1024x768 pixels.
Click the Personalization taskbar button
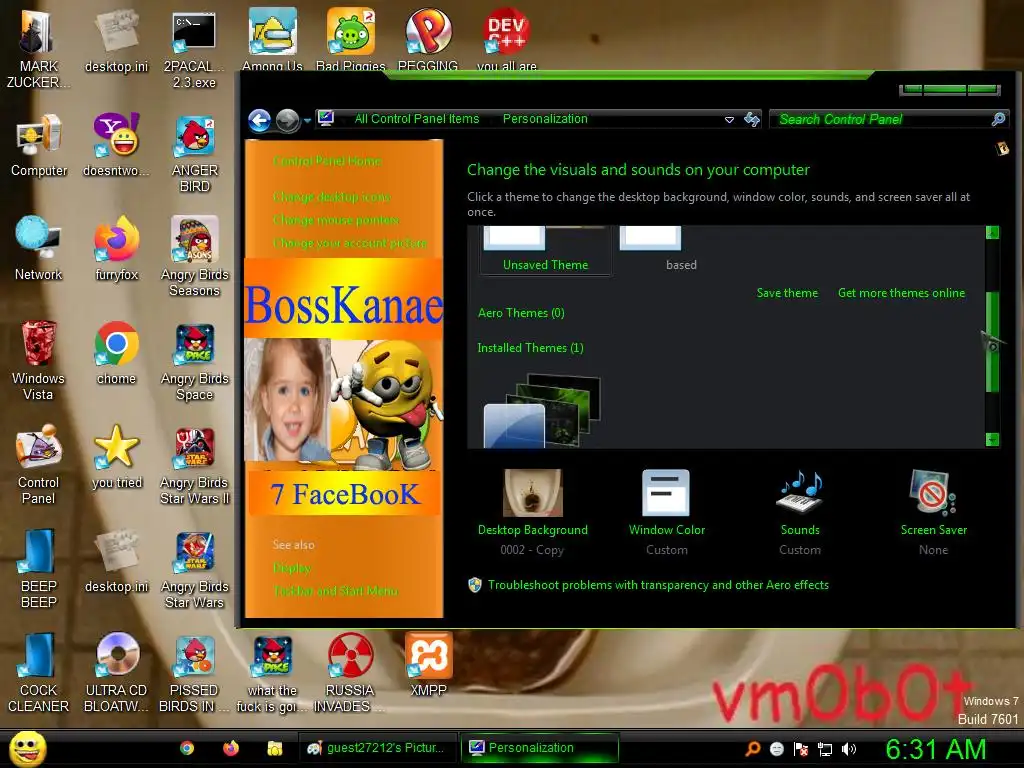pos(539,748)
